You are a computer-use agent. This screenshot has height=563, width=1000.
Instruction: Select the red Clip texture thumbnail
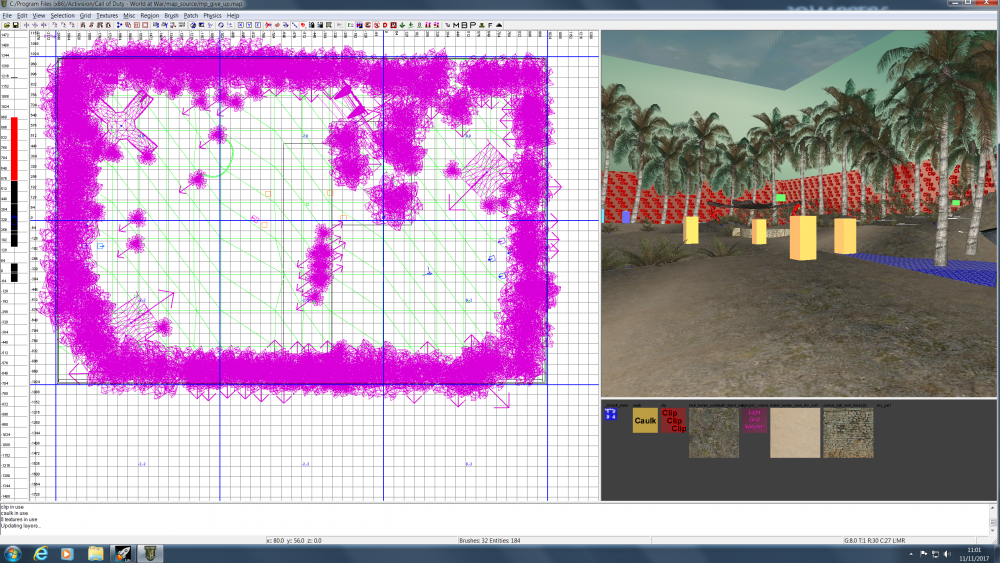(674, 421)
